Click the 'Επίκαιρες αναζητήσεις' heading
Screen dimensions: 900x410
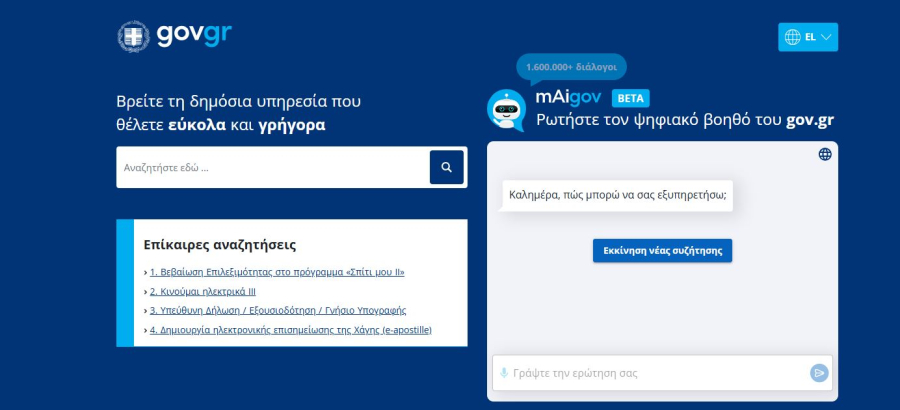[x=220, y=245]
